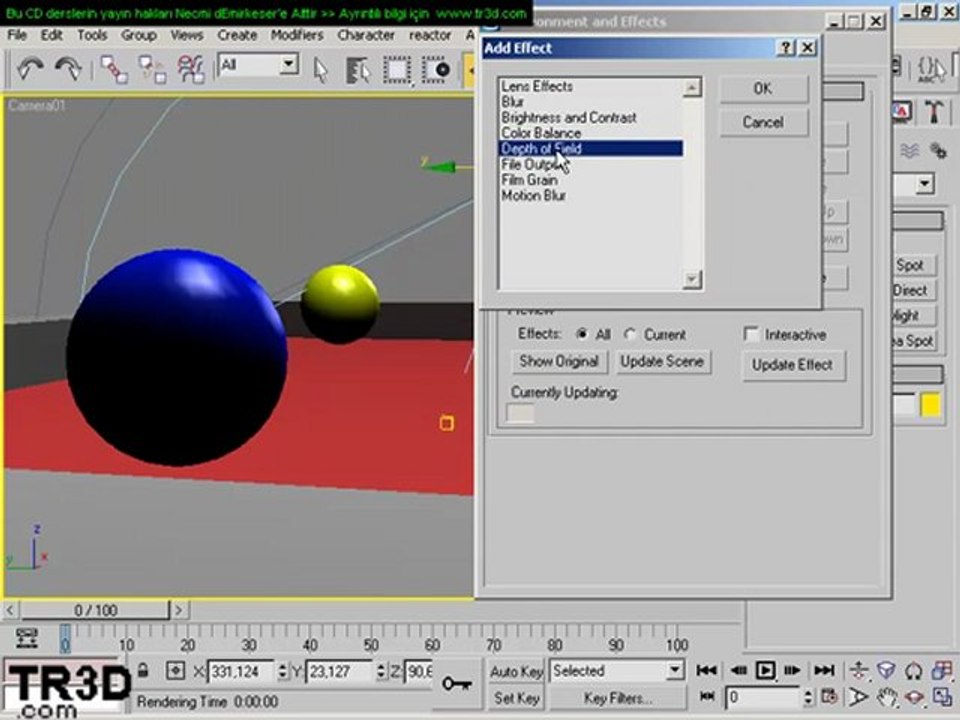Viewport: 960px width, 720px height.
Task: Click the current frame spinner arrows
Action: (x=808, y=697)
